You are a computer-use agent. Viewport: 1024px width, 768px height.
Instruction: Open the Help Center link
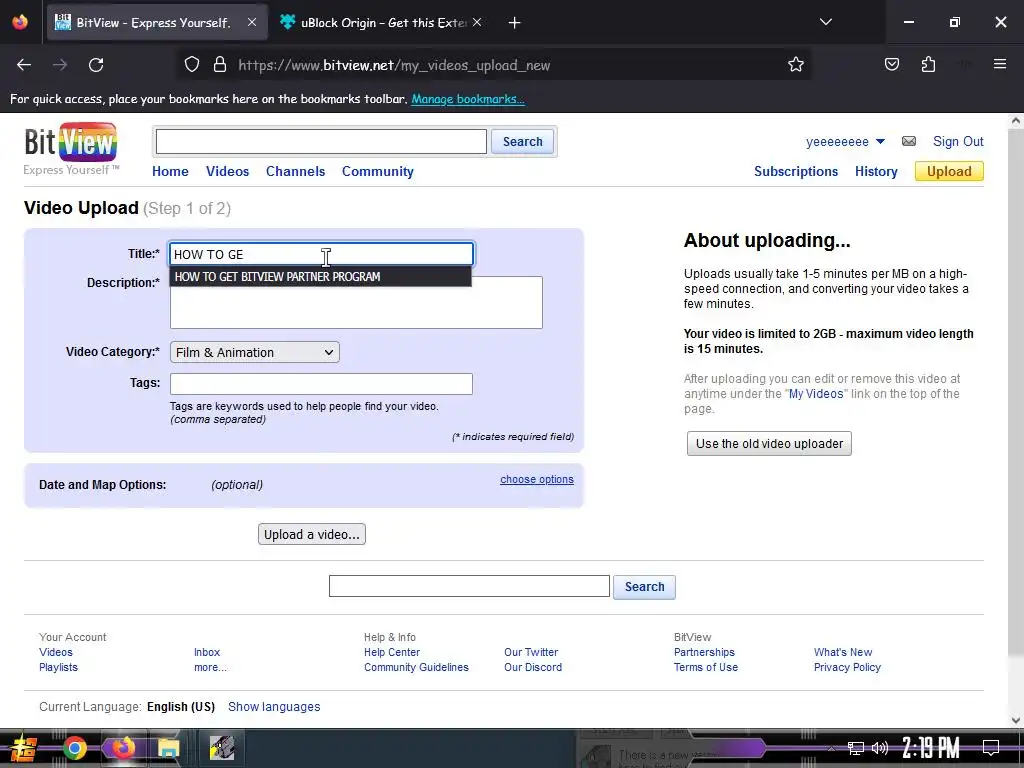392,652
